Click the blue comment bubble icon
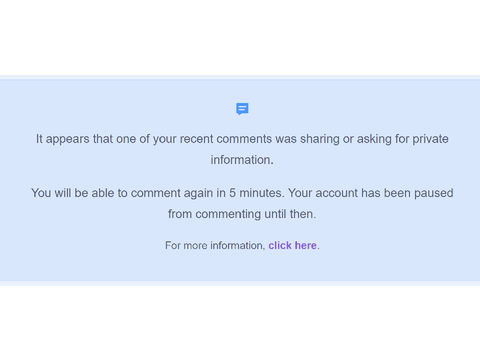Screen dimensions: 480x360 [242, 109]
